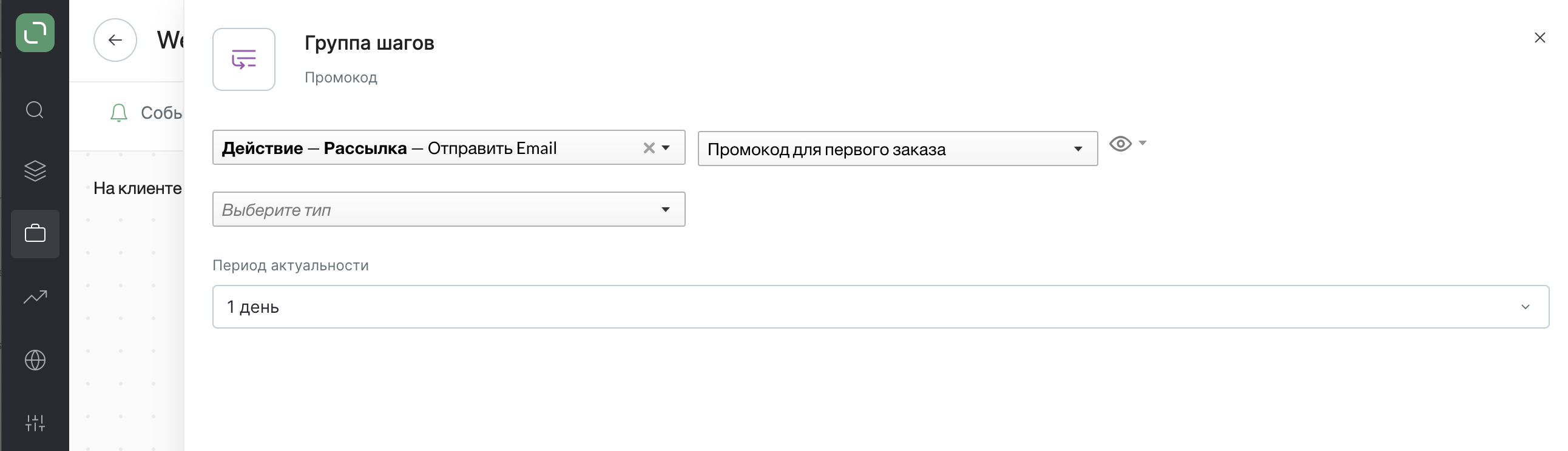Image resolution: width=1568 pixels, height=451 pixels.
Task: Select the briefcase sidebar icon
Action: tap(35, 233)
